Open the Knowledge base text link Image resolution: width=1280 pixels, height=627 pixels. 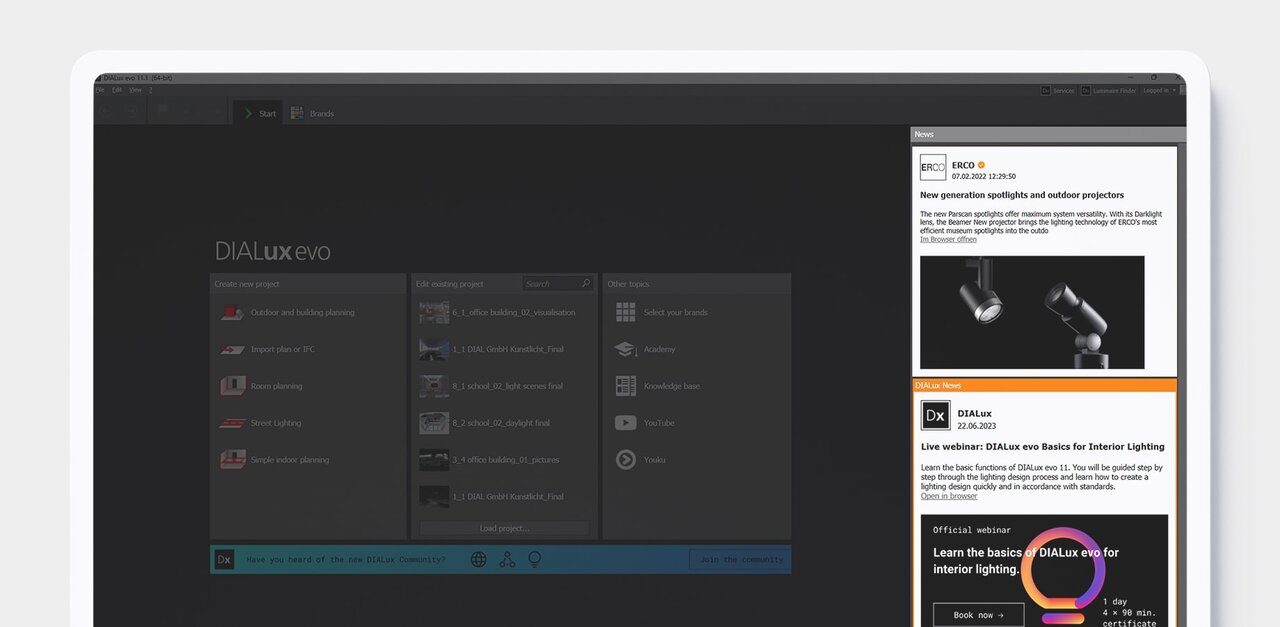pos(672,386)
